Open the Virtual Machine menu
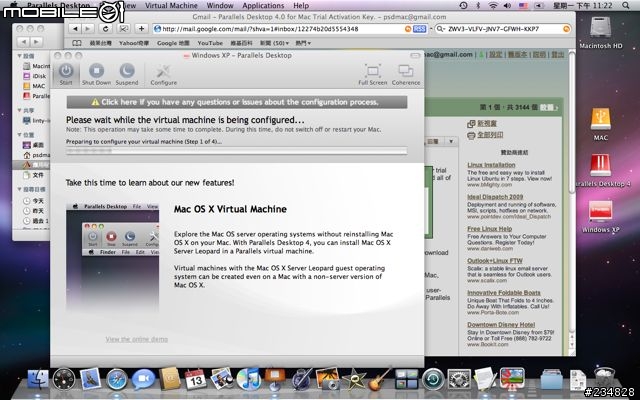This screenshot has height=400, width=640. [171, 6]
